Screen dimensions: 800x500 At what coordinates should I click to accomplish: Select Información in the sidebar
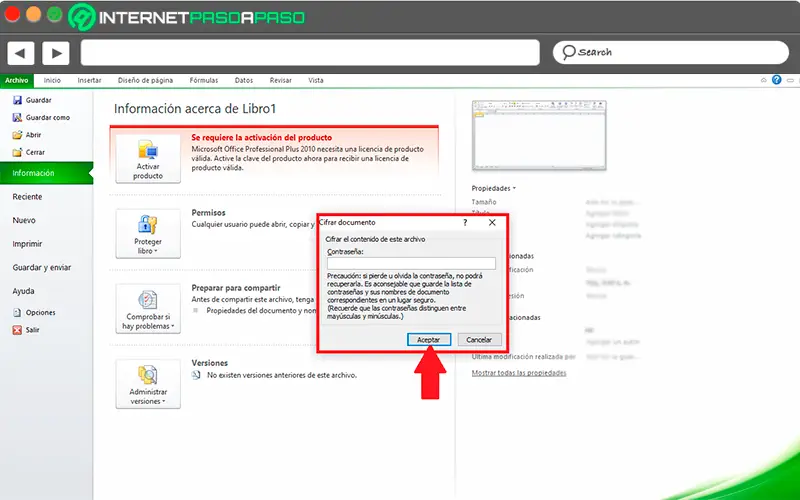46,173
